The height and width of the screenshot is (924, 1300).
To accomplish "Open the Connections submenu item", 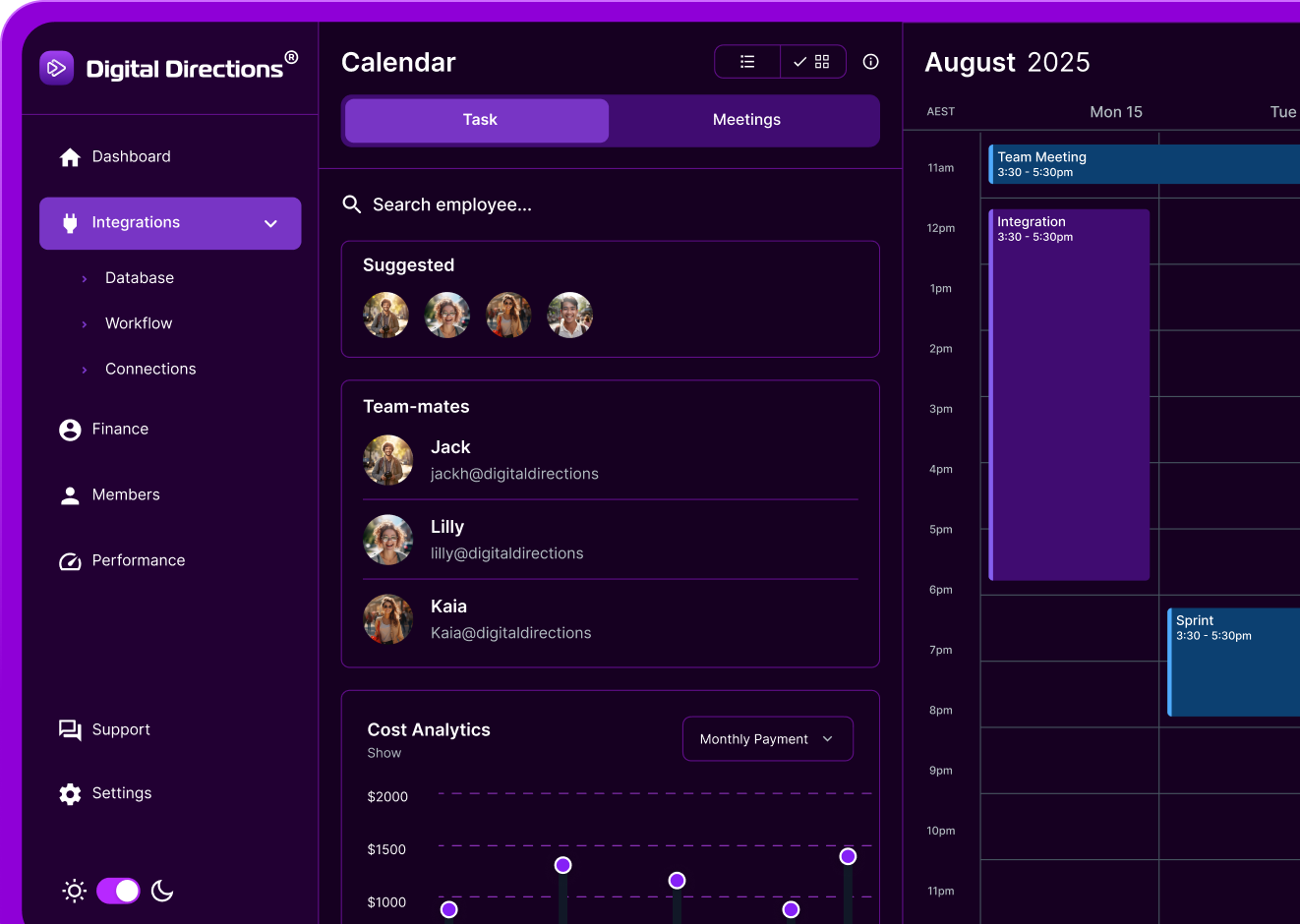I will [x=150, y=369].
